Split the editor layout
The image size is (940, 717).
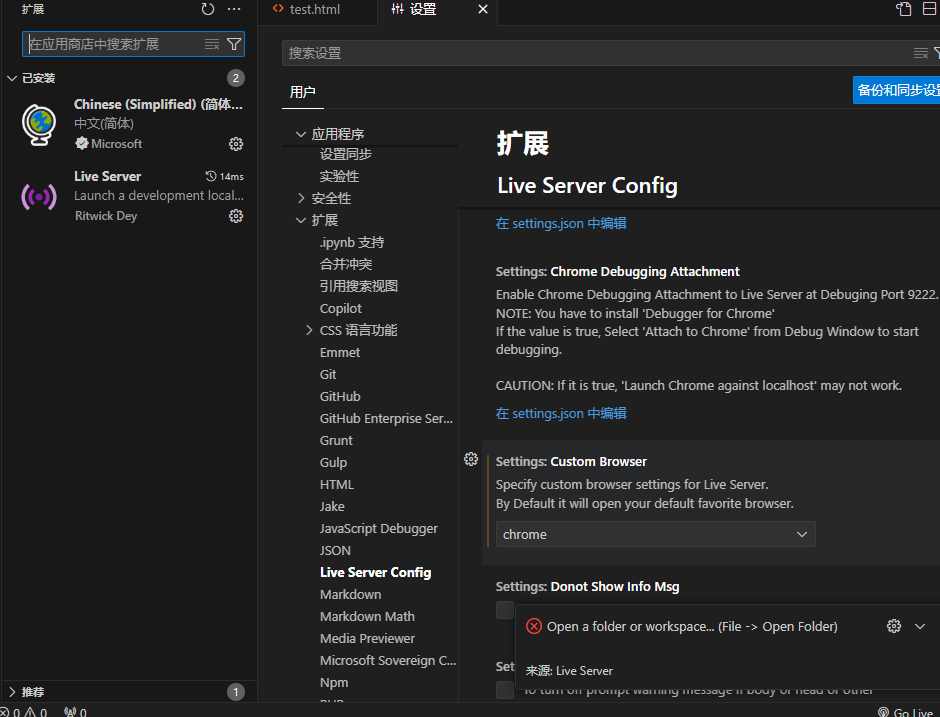pos(930,9)
